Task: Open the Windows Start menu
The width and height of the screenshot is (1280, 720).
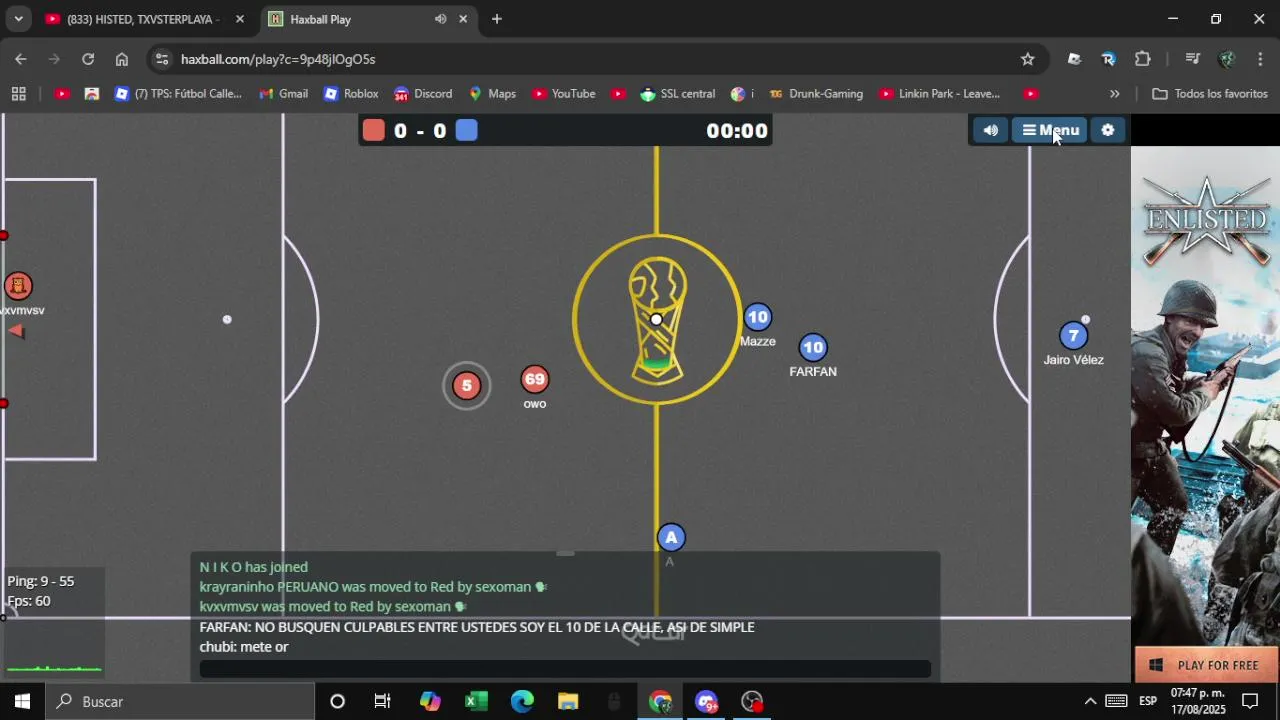Action: [22, 701]
